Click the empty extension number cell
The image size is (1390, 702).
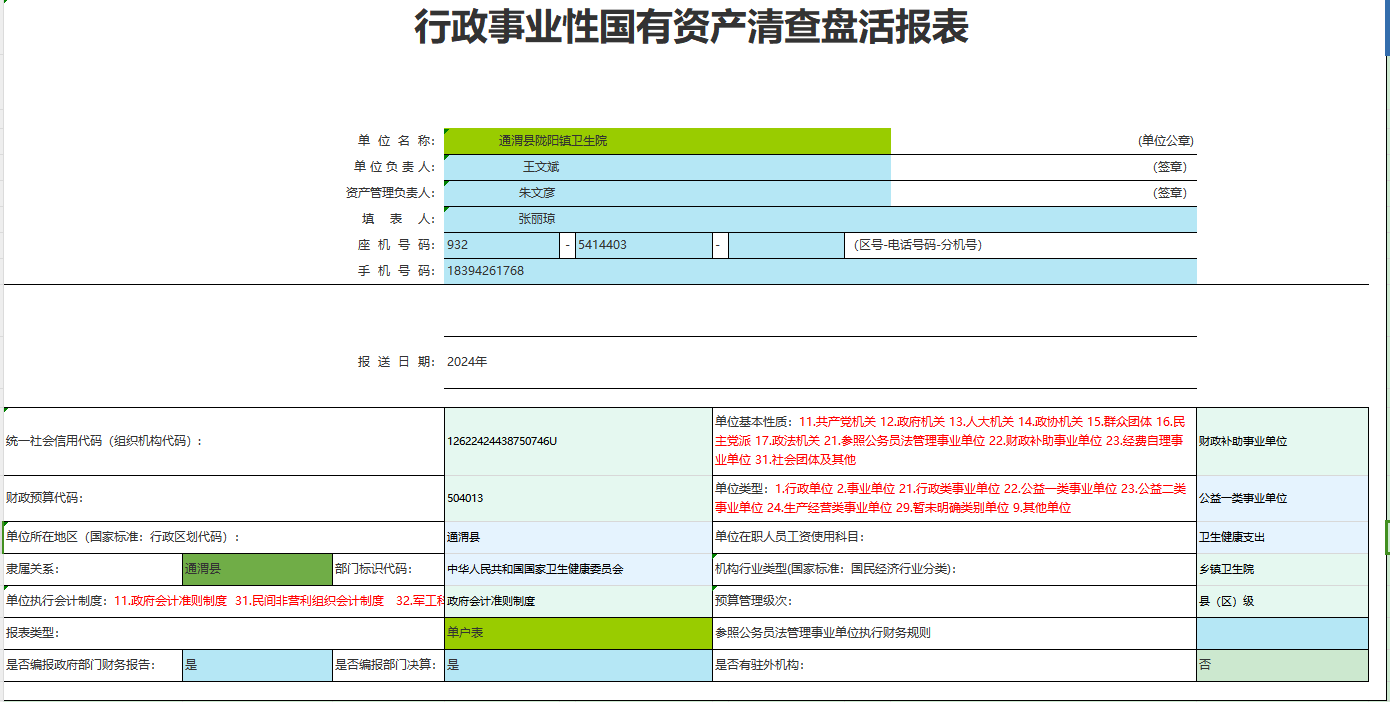786,245
